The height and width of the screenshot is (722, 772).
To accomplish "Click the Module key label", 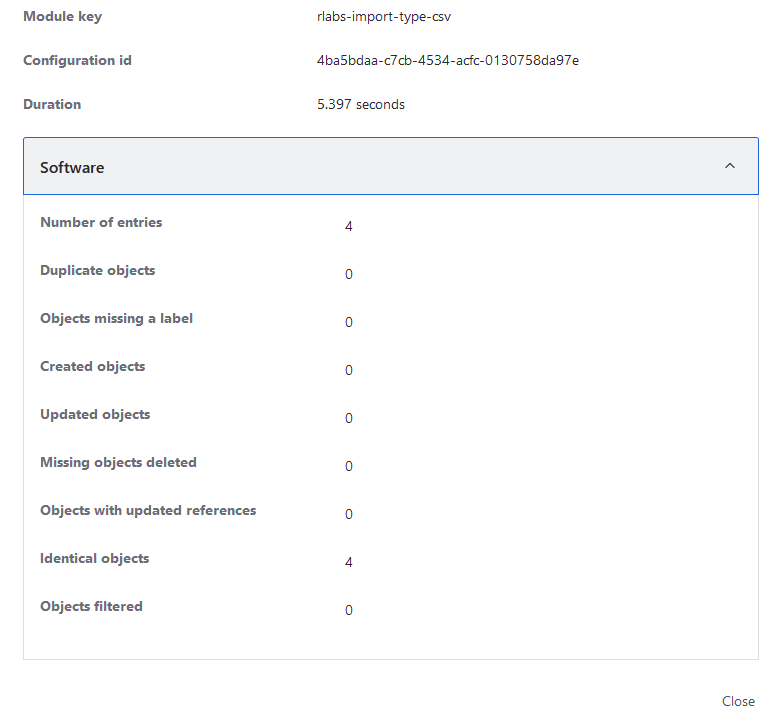I will pos(62,17).
